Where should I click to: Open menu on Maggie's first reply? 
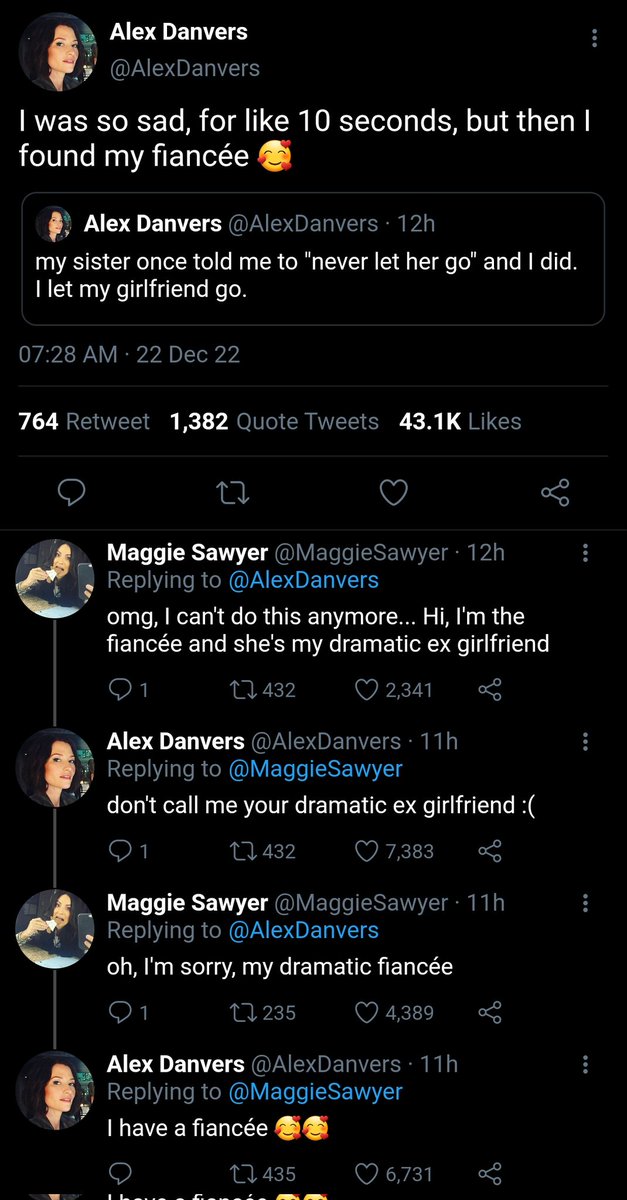[586, 553]
